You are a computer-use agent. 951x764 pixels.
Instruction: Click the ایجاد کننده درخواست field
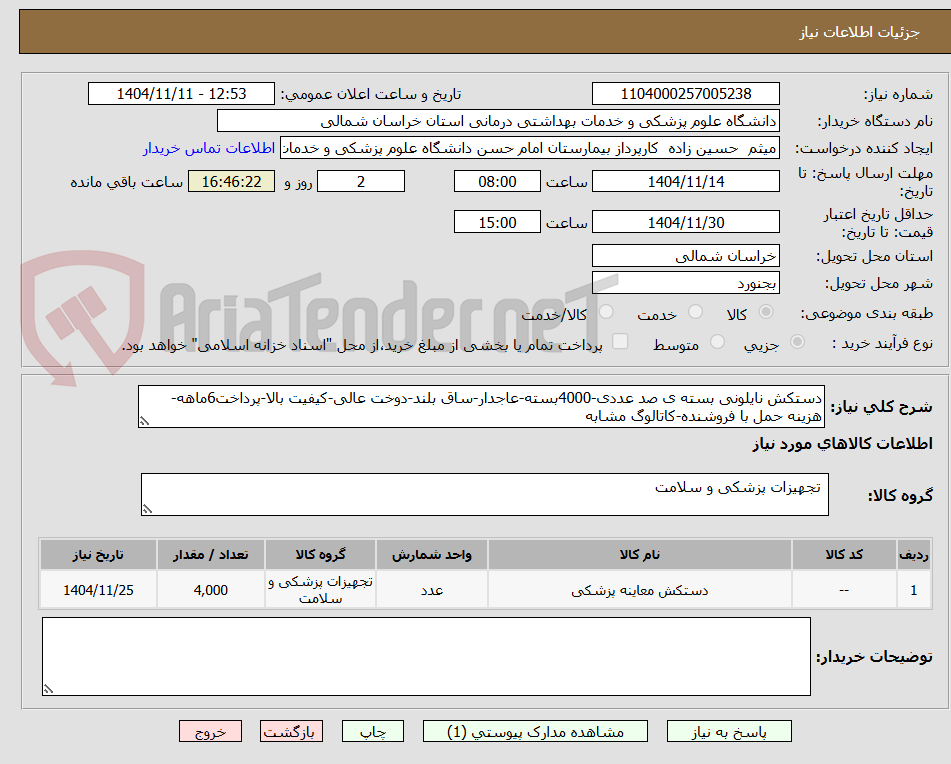(529, 149)
